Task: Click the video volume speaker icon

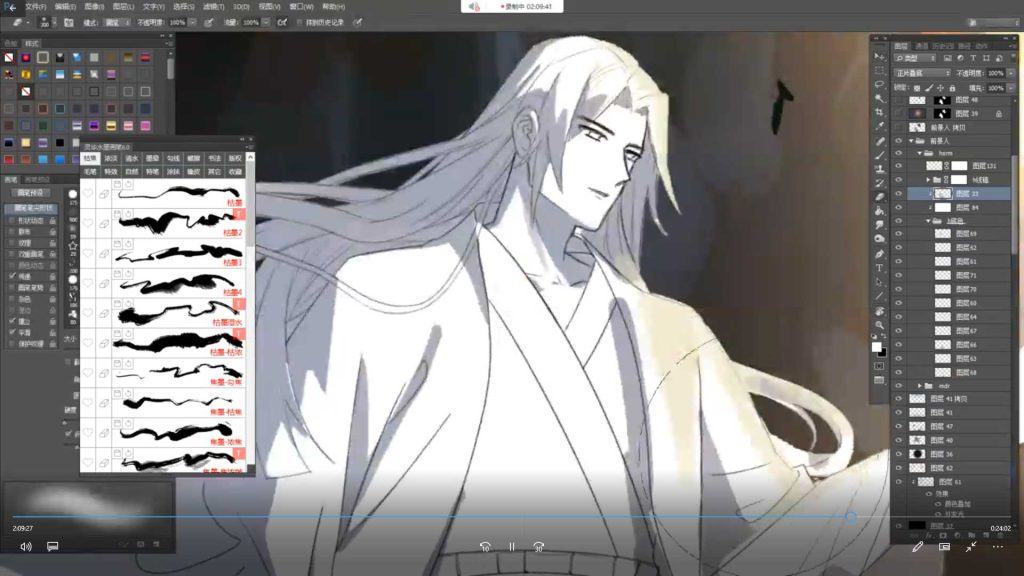Action: (x=26, y=547)
